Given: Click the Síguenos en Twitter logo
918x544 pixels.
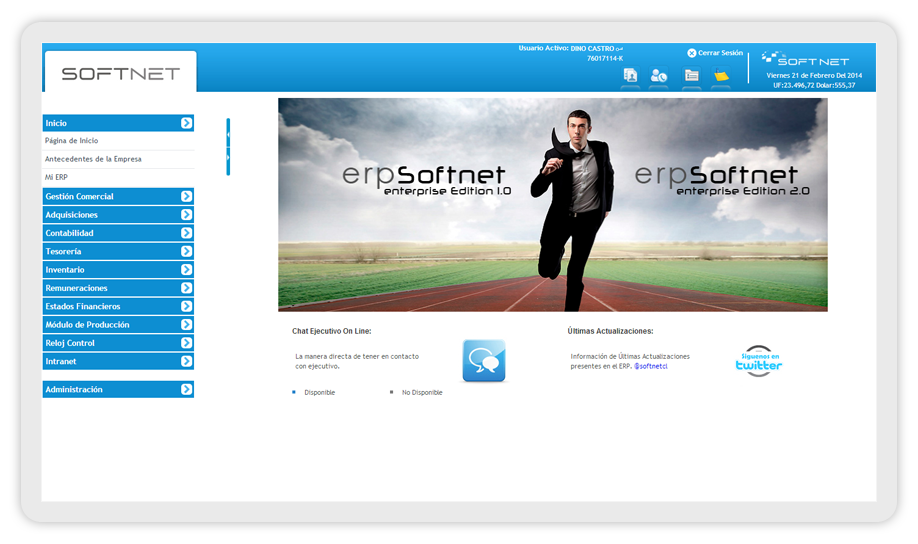Looking at the screenshot, I should (x=759, y=361).
